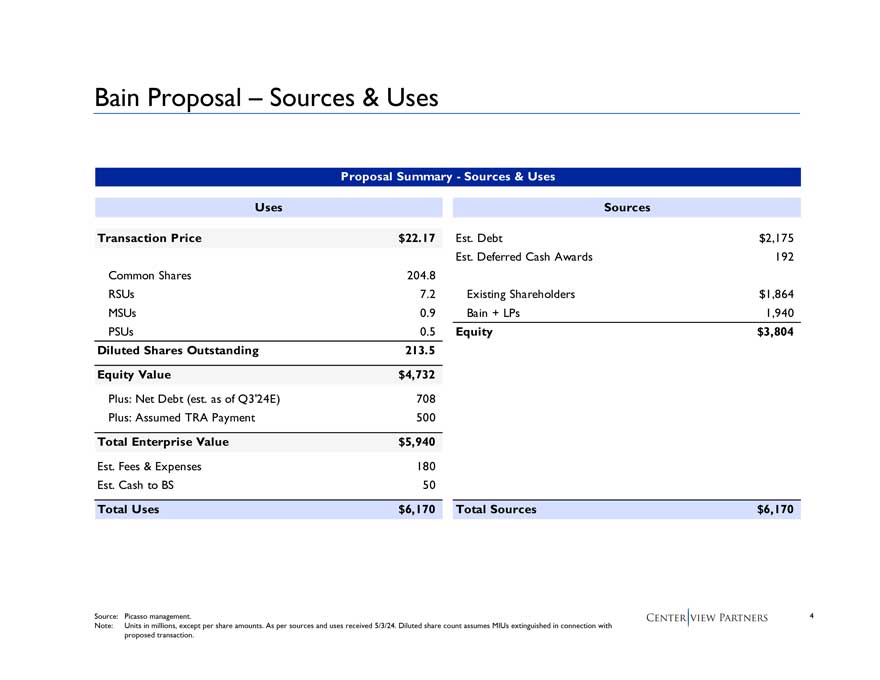Click the Est. Debt value $2,175
The height and width of the screenshot is (680, 880).
[x=775, y=238]
